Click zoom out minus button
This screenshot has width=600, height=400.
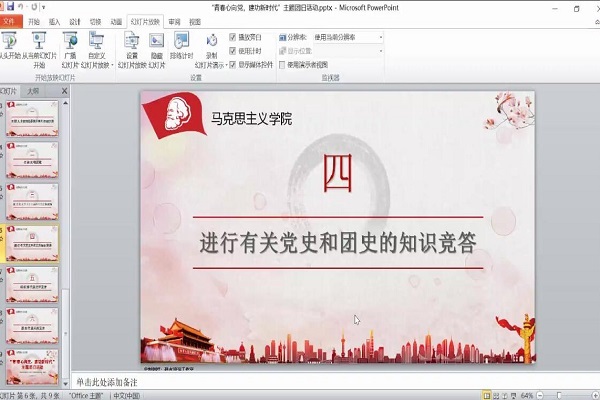(x=540, y=395)
